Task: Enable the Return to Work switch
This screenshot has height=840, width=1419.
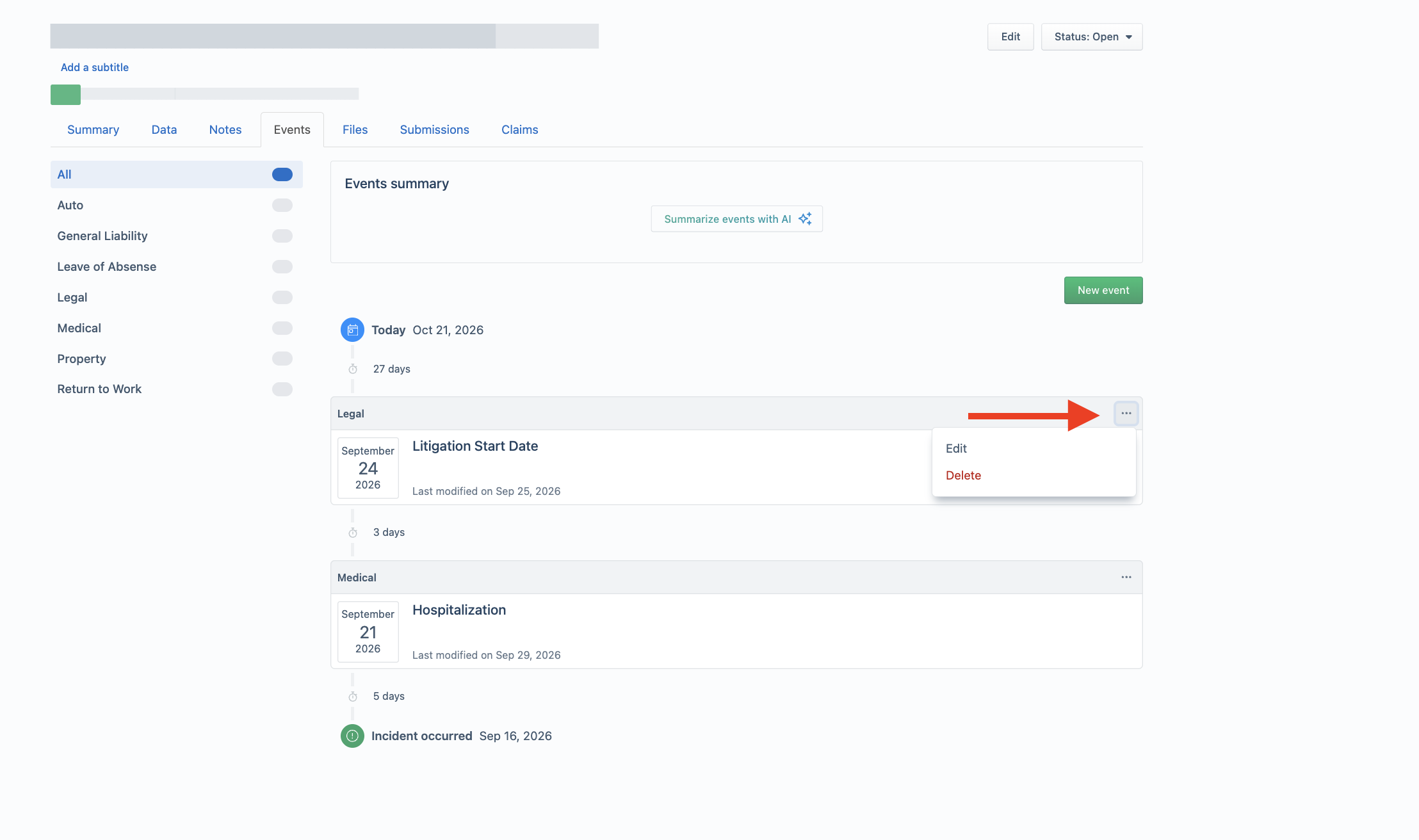Action: click(x=282, y=389)
